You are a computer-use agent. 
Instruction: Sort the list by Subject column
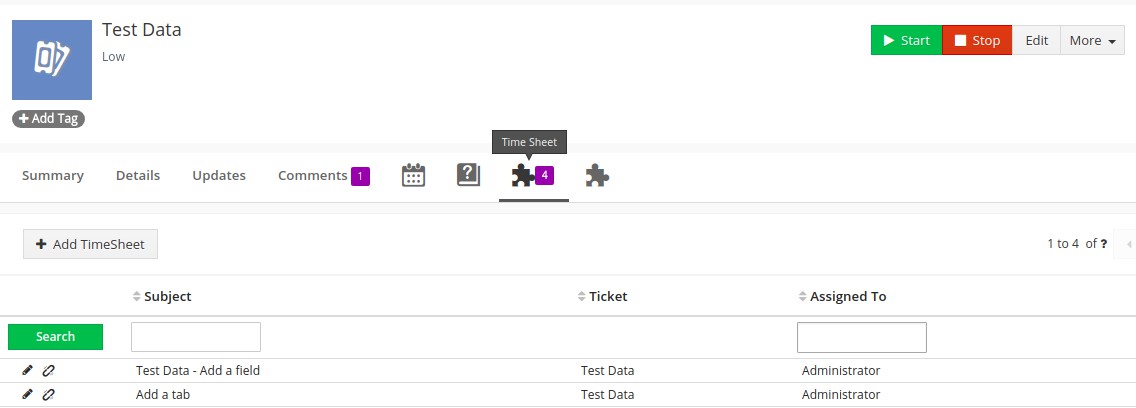(x=167, y=297)
